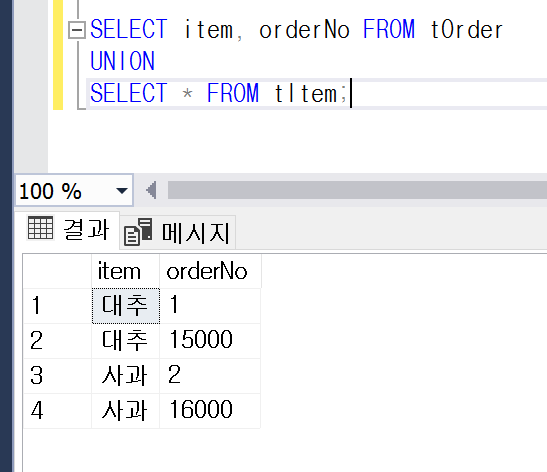Select row header number 1
Image resolution: width=547 pixels, height=472 pixels.
pyautogui.click(x=58, y=306)
